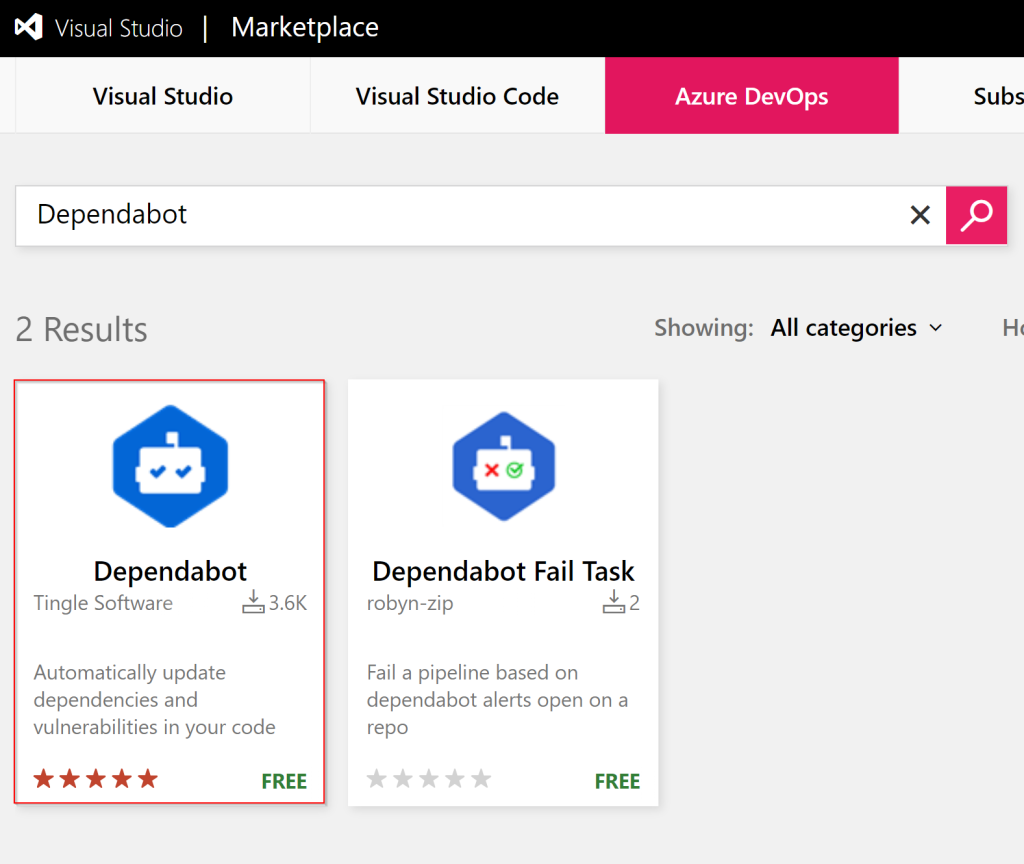Click the Visual Studio logo icon

[x=26, y=27]
